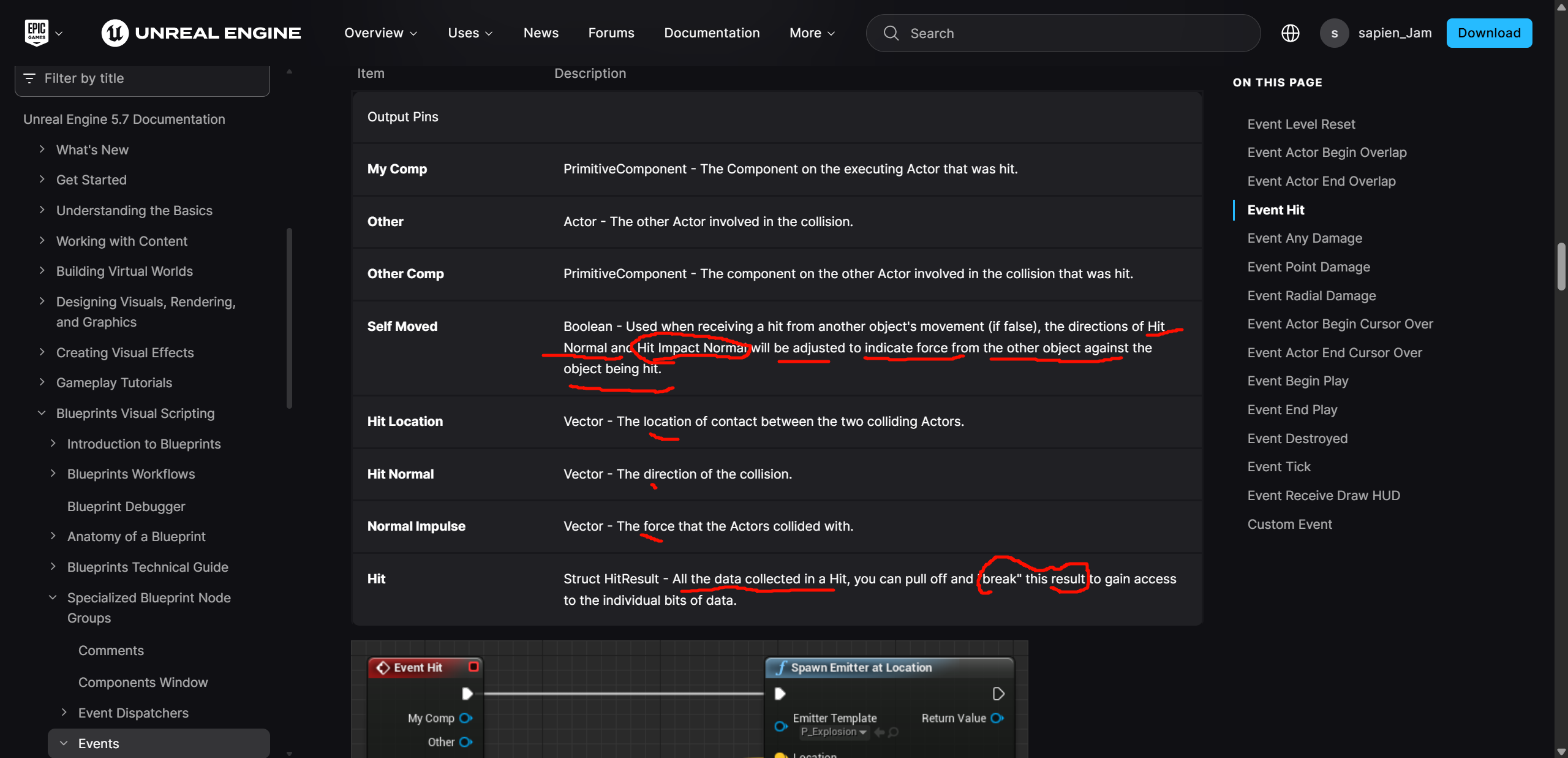1568x758 pixels.
Task: Click the Return Value output pin
Action: click(x=997, y=718)
